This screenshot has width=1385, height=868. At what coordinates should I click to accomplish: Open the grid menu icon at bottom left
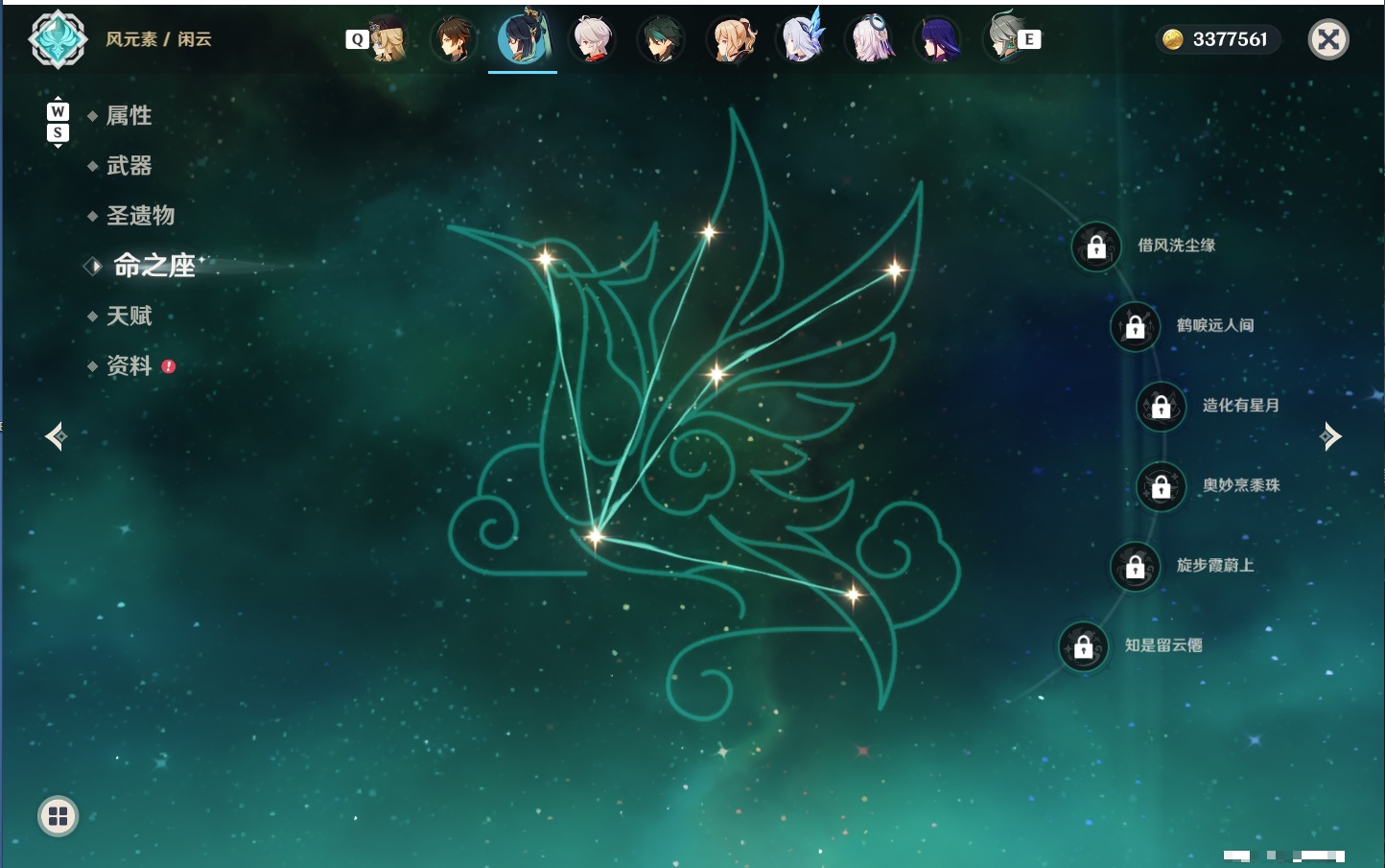point(58,816)
